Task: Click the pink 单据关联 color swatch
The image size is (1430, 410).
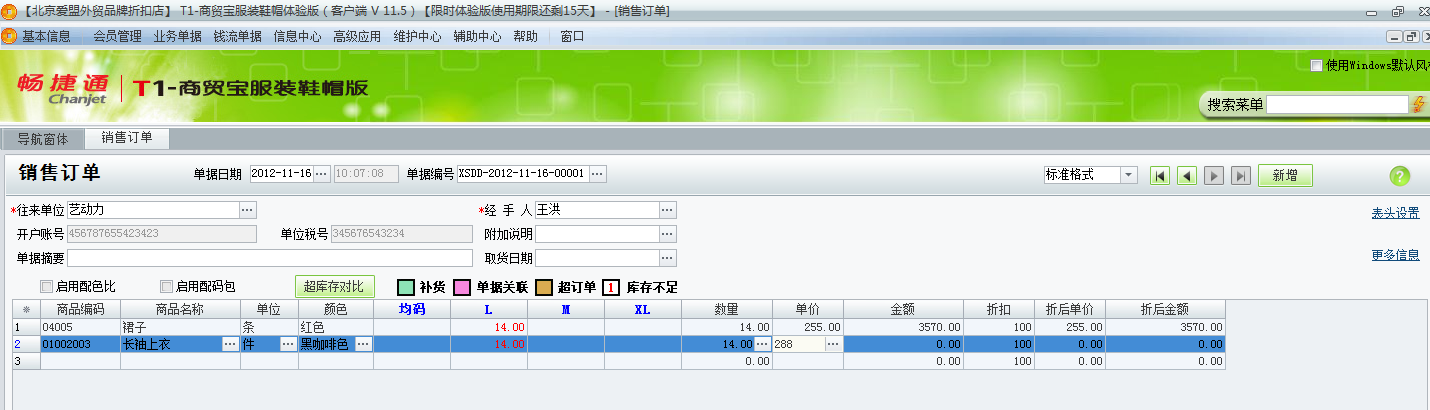Action: (x=462, y=287)
